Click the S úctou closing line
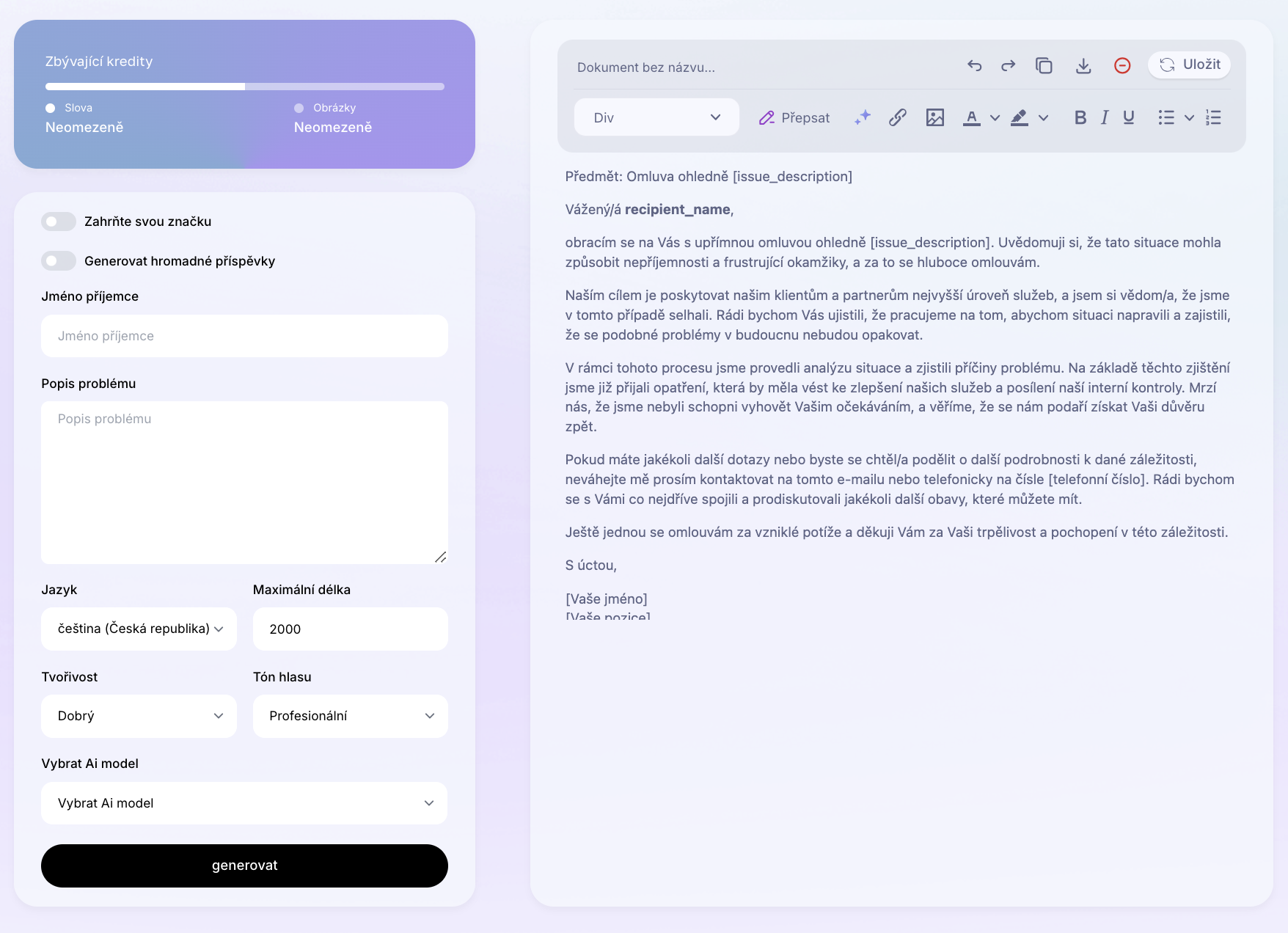Viewport: 1288px width, 933px height. tap(591, 566)
